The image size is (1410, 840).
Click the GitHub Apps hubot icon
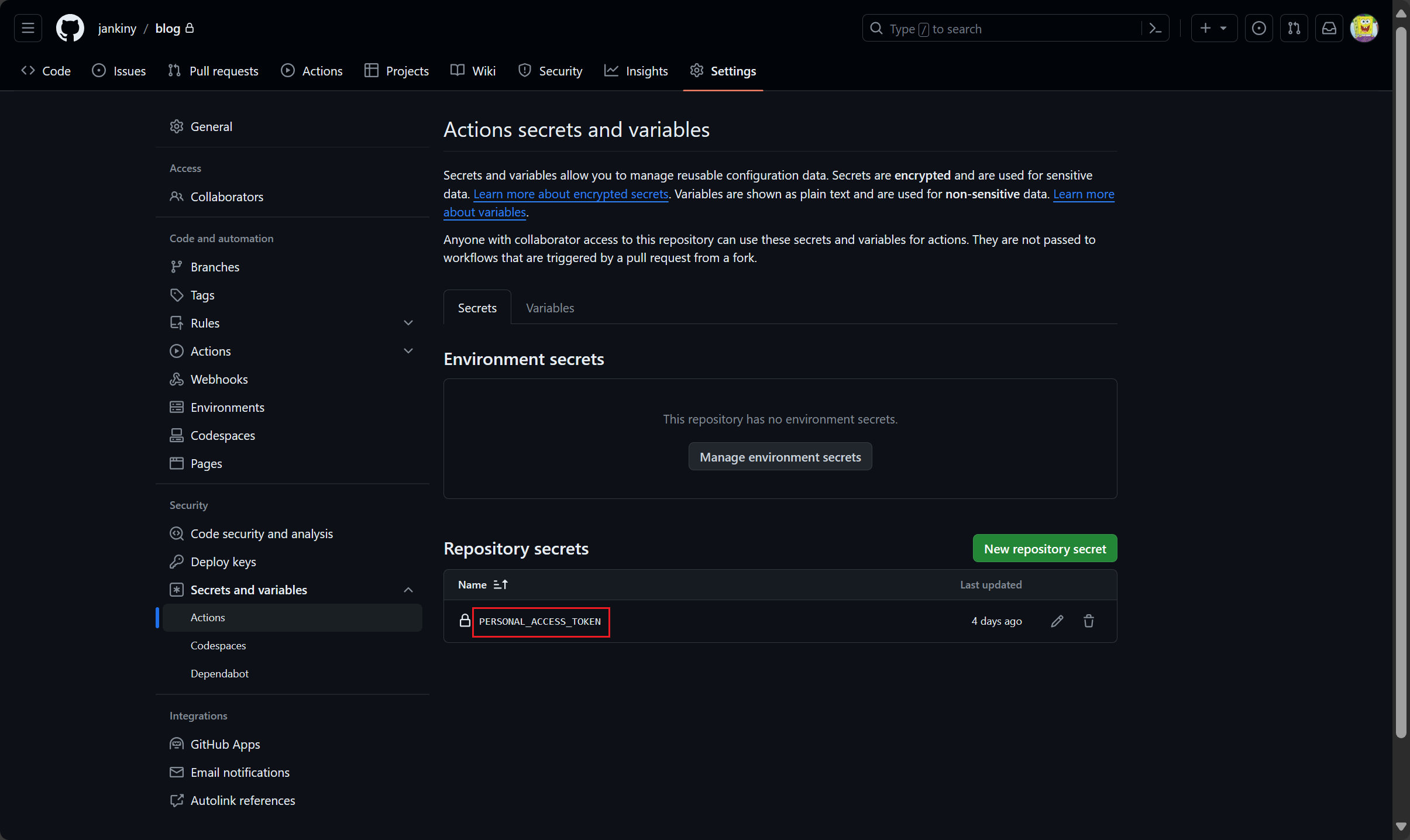tap(177, 744)
